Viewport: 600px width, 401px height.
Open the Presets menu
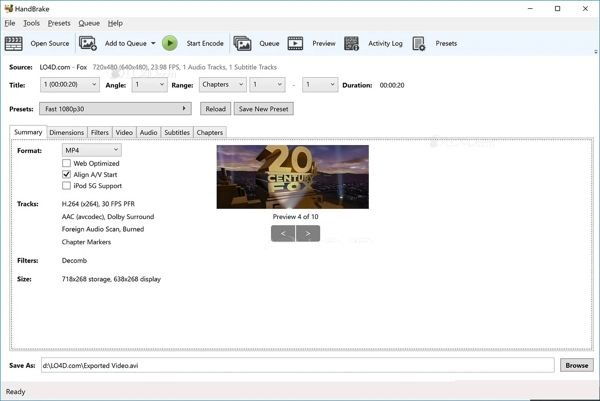coord(59,23)
